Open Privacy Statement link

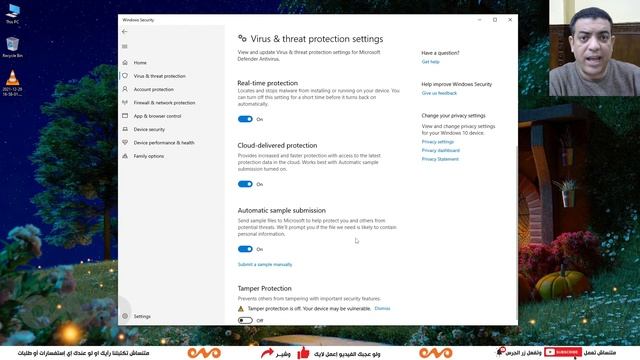[x=440, y=159]
